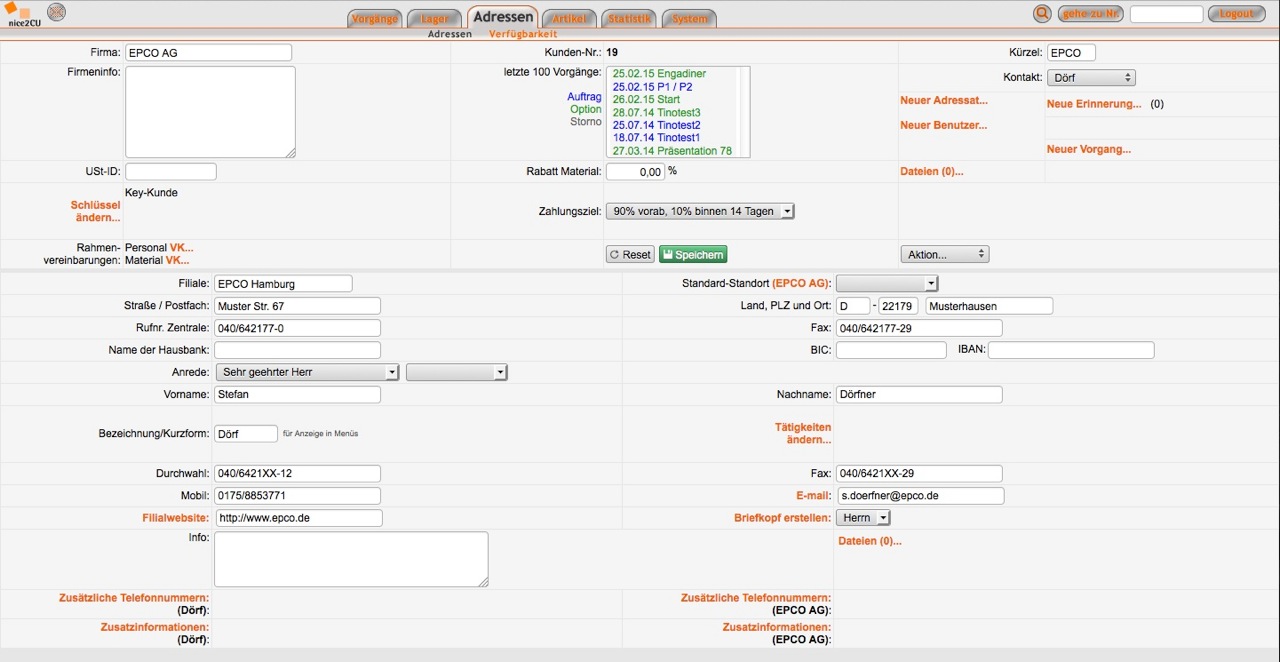This screenshot has height=662, width=1280.
Task: Open the Zahlungsziel dropdown
Action: 700,211
